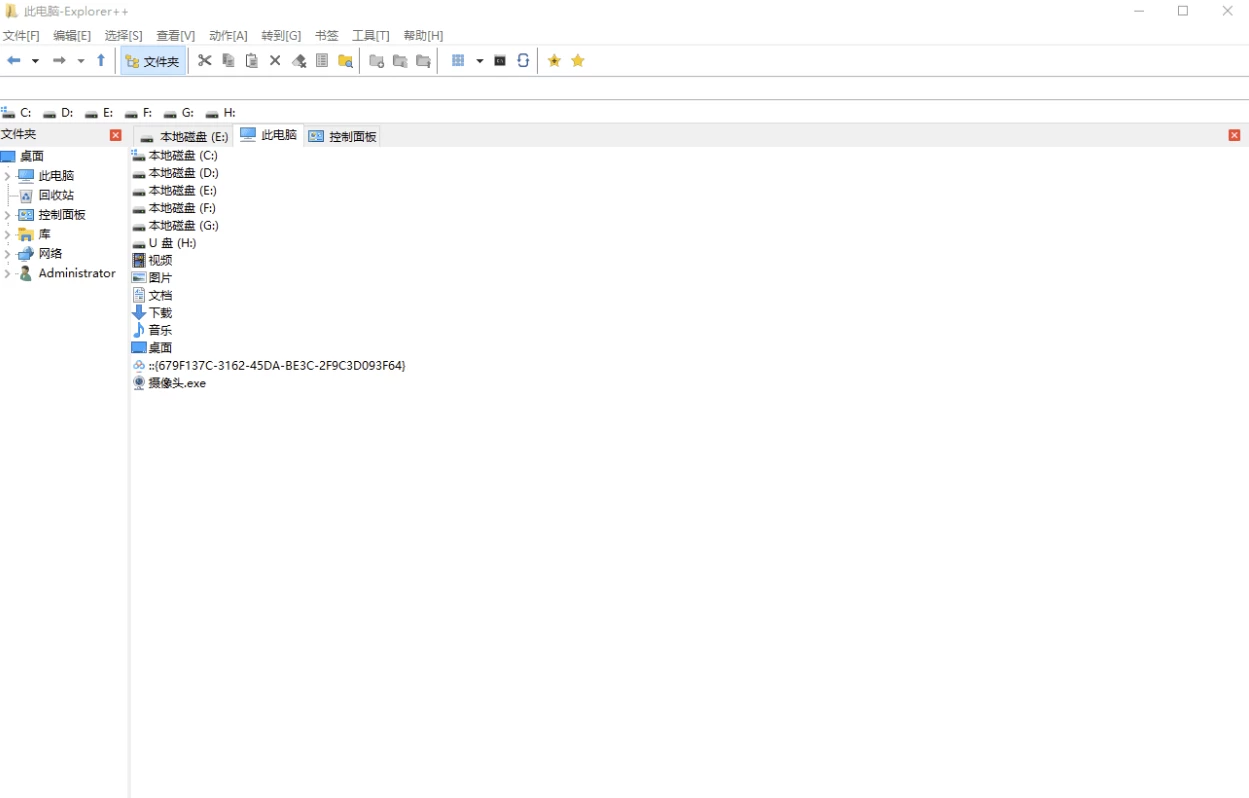Go up one folder level

click(x=101, y=61)
